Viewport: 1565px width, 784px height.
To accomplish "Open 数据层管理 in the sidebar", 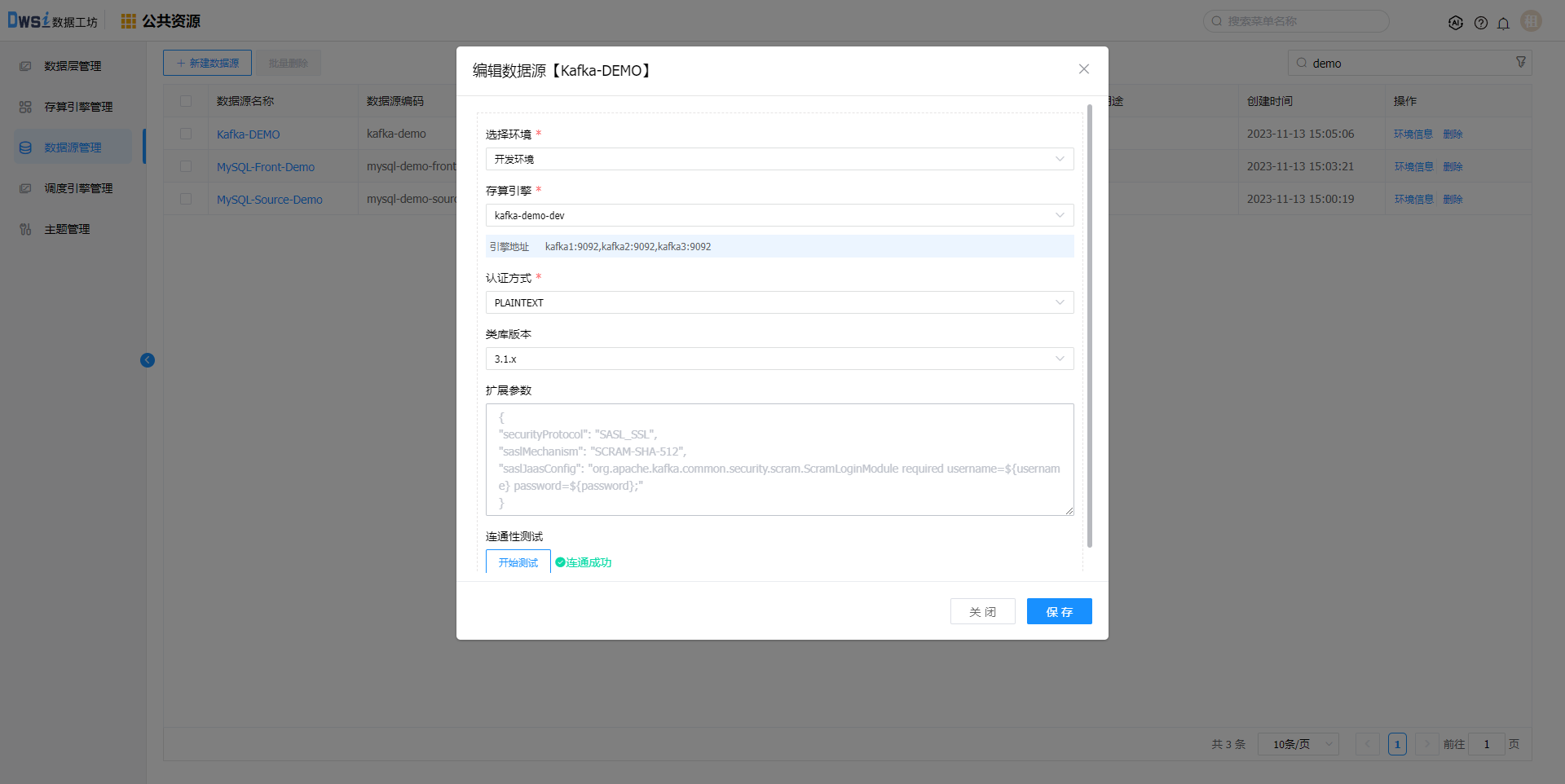I will coord(73,66).
